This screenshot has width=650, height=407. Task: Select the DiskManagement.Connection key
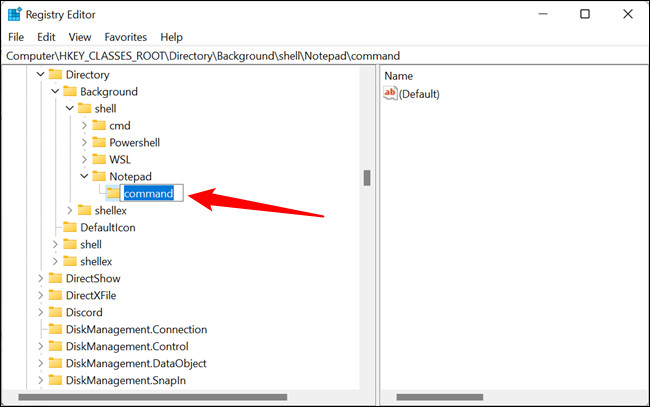136,329
